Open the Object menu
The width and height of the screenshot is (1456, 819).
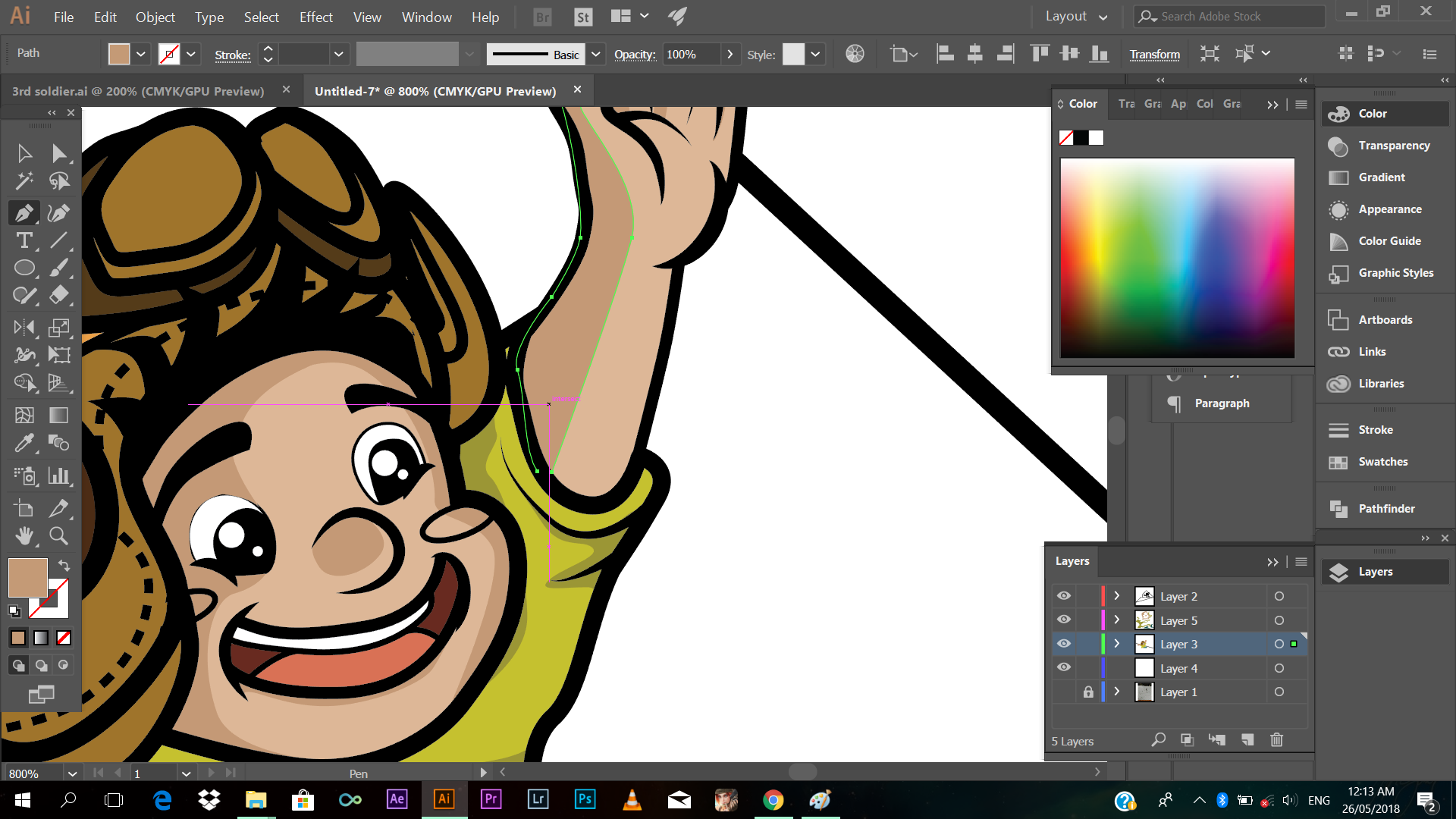click(x=155, y=17)
